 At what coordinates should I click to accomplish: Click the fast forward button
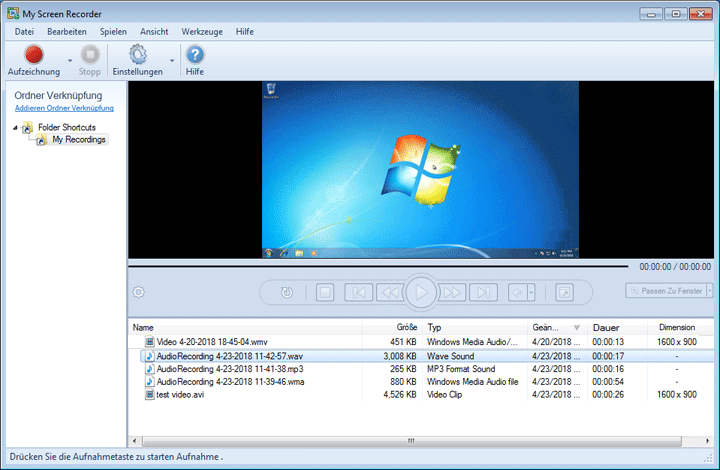[452, 292]
